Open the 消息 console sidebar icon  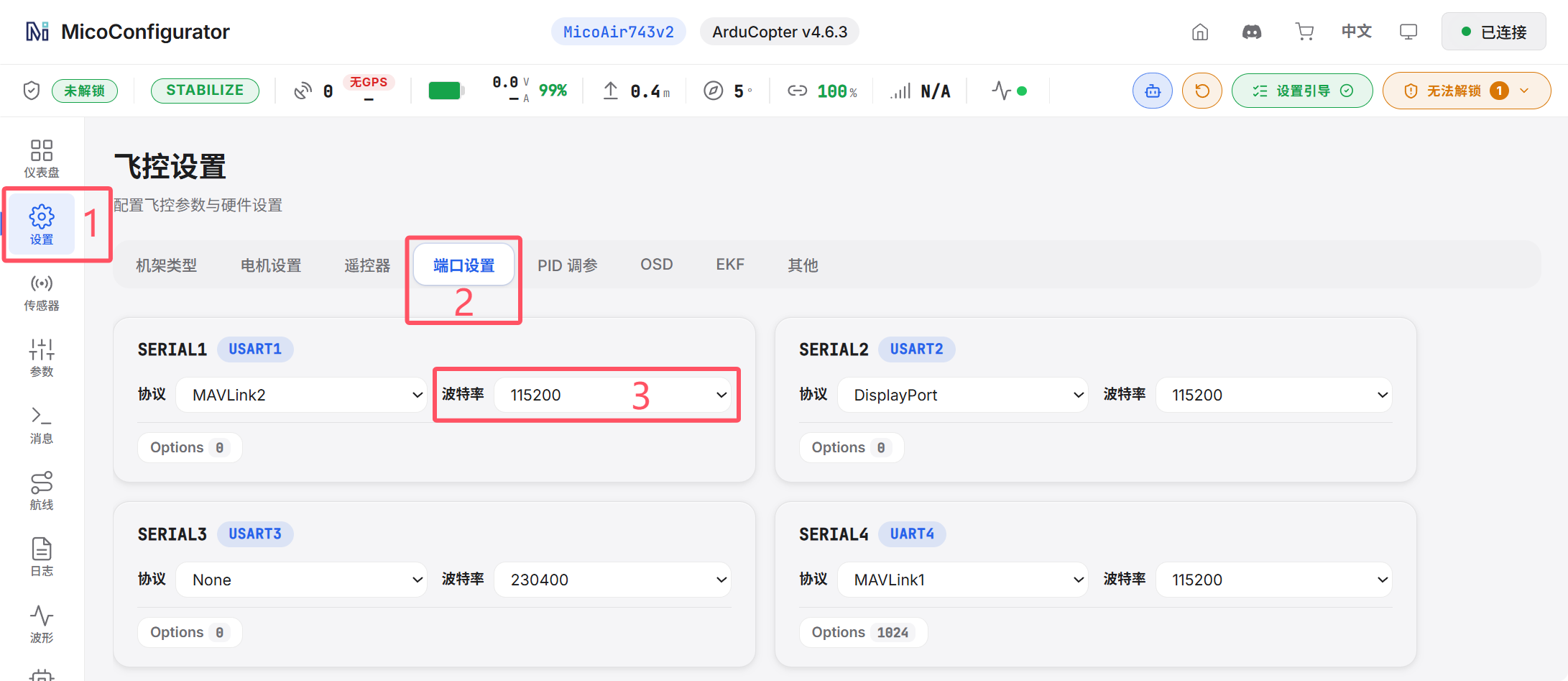click(42, 425)
